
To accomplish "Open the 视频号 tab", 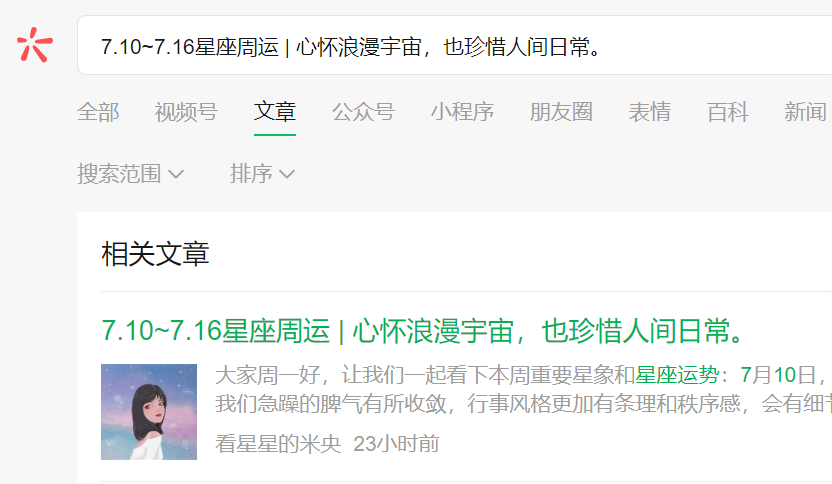I will pos(186,112).
